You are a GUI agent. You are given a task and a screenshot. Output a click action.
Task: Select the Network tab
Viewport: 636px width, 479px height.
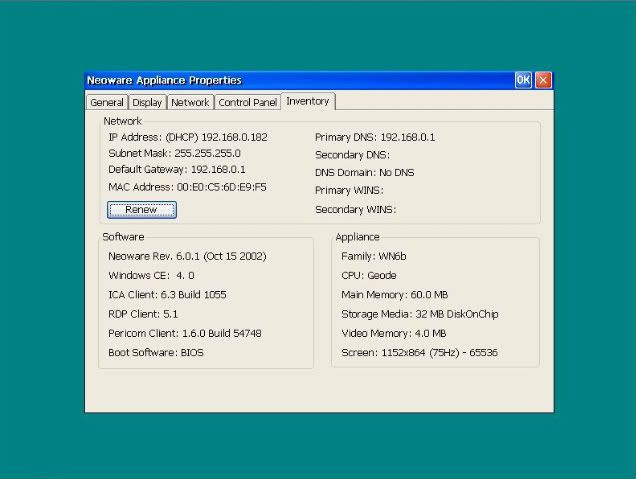pos(190,102)
